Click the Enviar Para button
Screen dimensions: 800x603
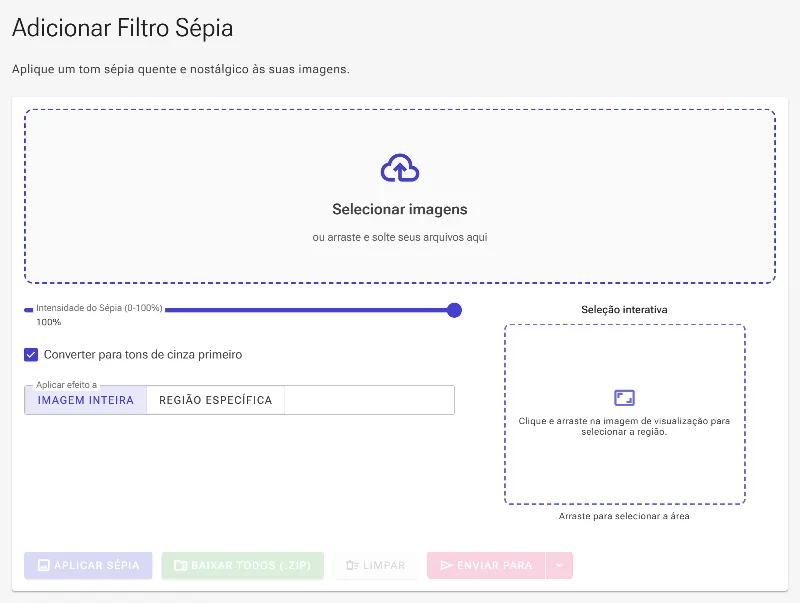tap(486, 565)
